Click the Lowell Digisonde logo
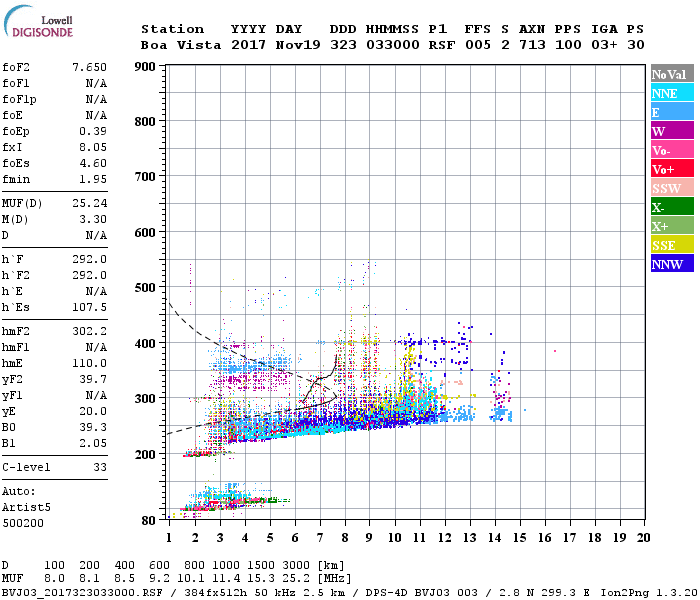The height and width of the screenshot is (600, 700). point(38,21)
